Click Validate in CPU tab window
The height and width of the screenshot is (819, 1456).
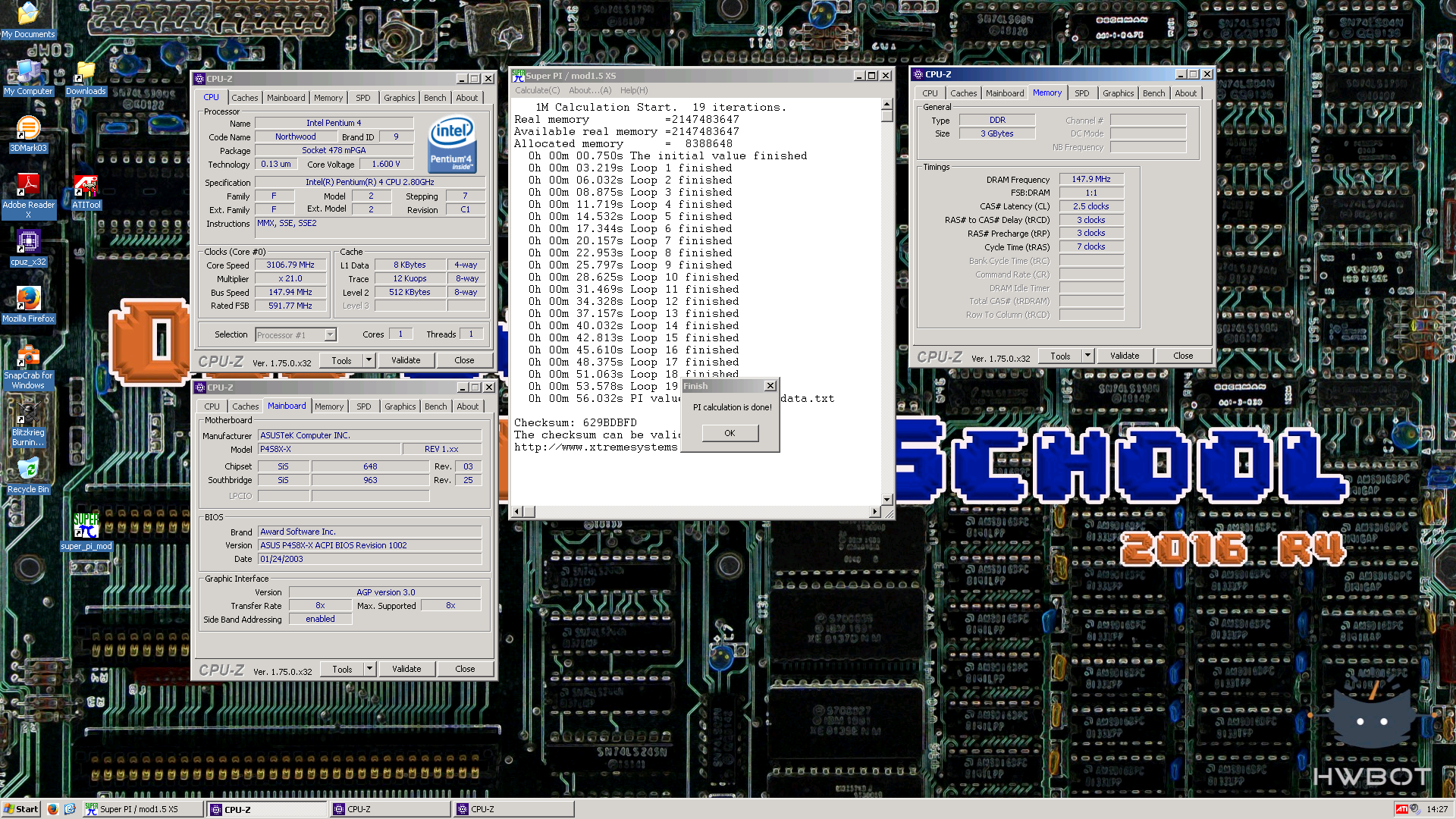pyautogui.click(x=406, y=360)
